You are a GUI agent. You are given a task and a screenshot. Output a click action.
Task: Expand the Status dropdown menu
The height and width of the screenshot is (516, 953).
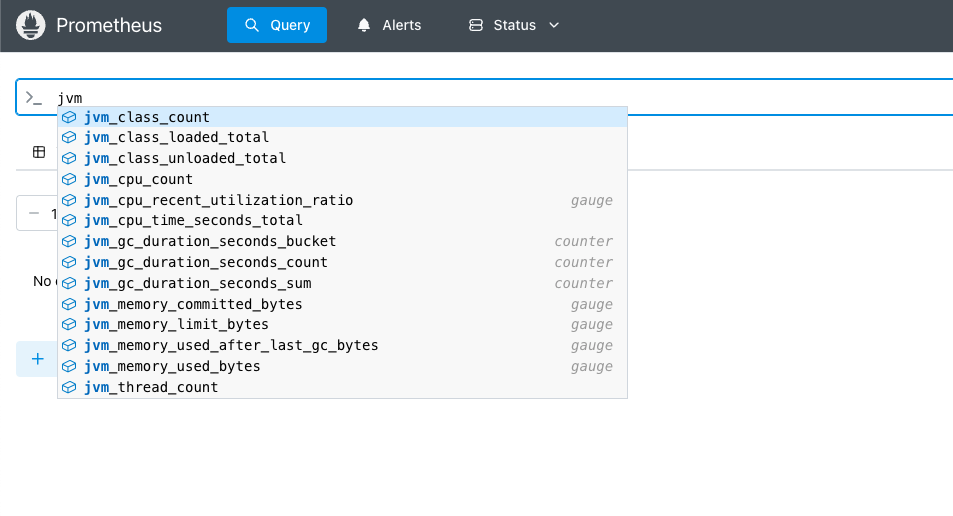point(514,25)
